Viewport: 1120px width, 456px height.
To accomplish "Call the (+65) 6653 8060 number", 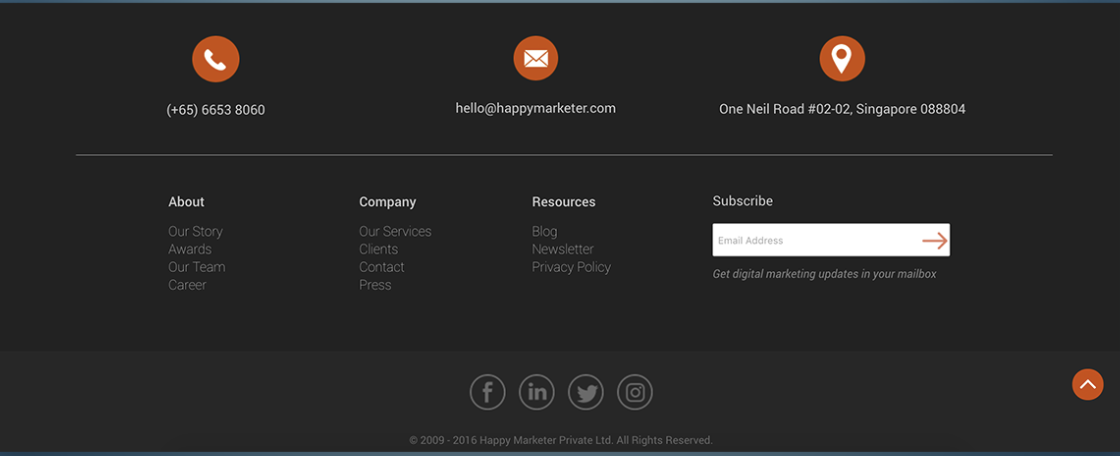I will click(x=216, y=110).
